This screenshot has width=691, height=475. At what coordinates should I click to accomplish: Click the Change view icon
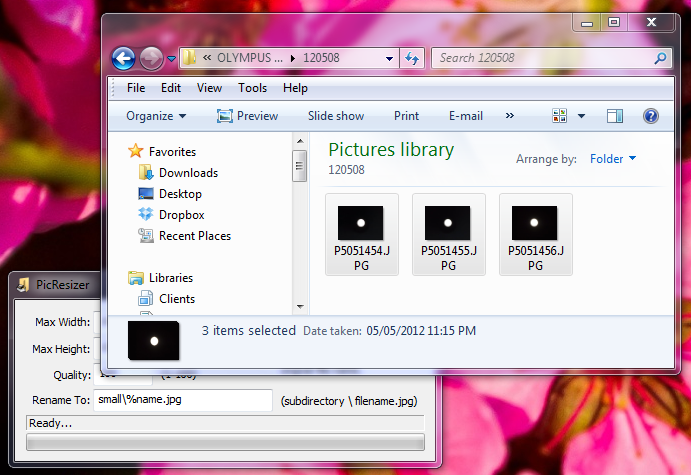pyautogui.click(x=560, y=116)
